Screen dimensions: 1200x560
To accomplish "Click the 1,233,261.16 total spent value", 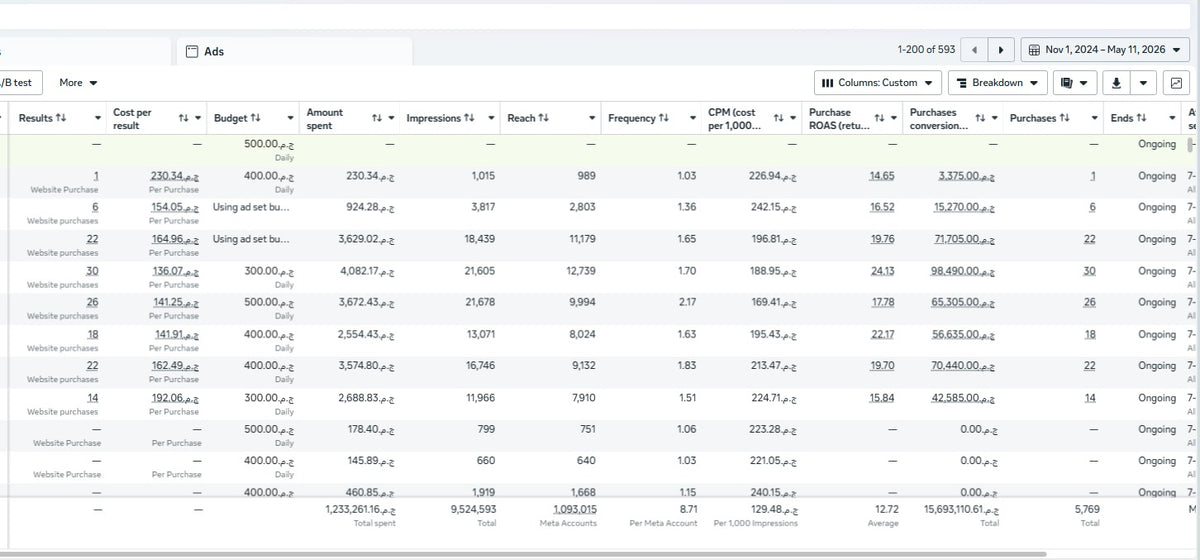I will click(x=361, y=509).
